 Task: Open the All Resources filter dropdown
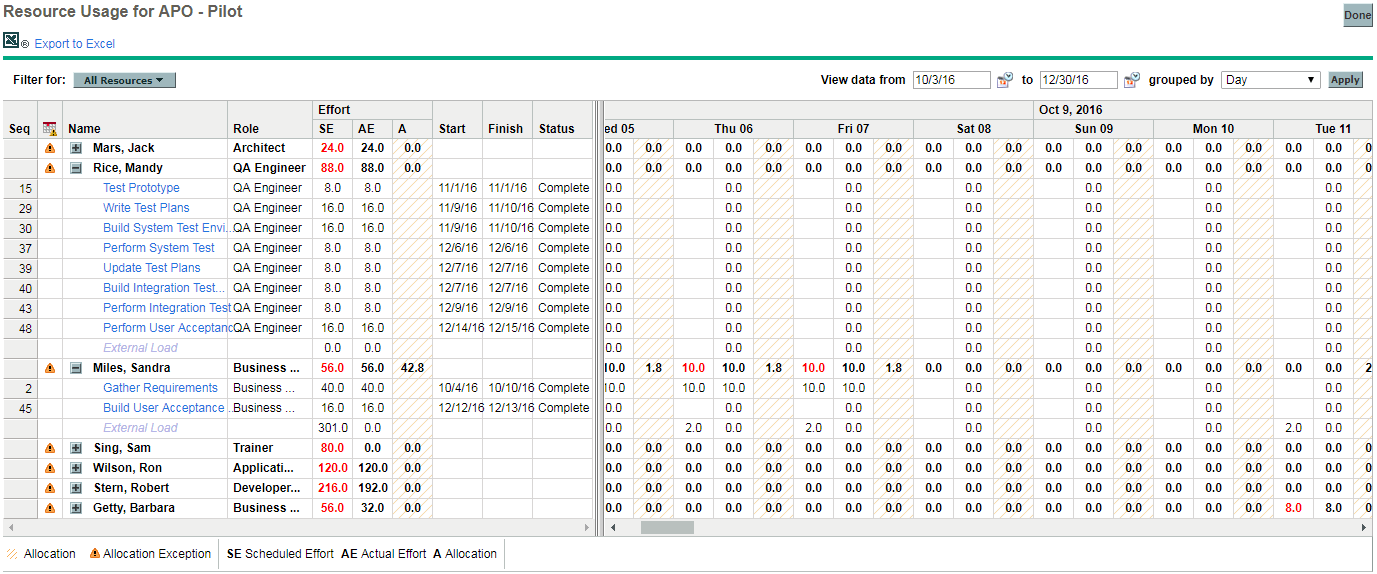tap(124, 80)
